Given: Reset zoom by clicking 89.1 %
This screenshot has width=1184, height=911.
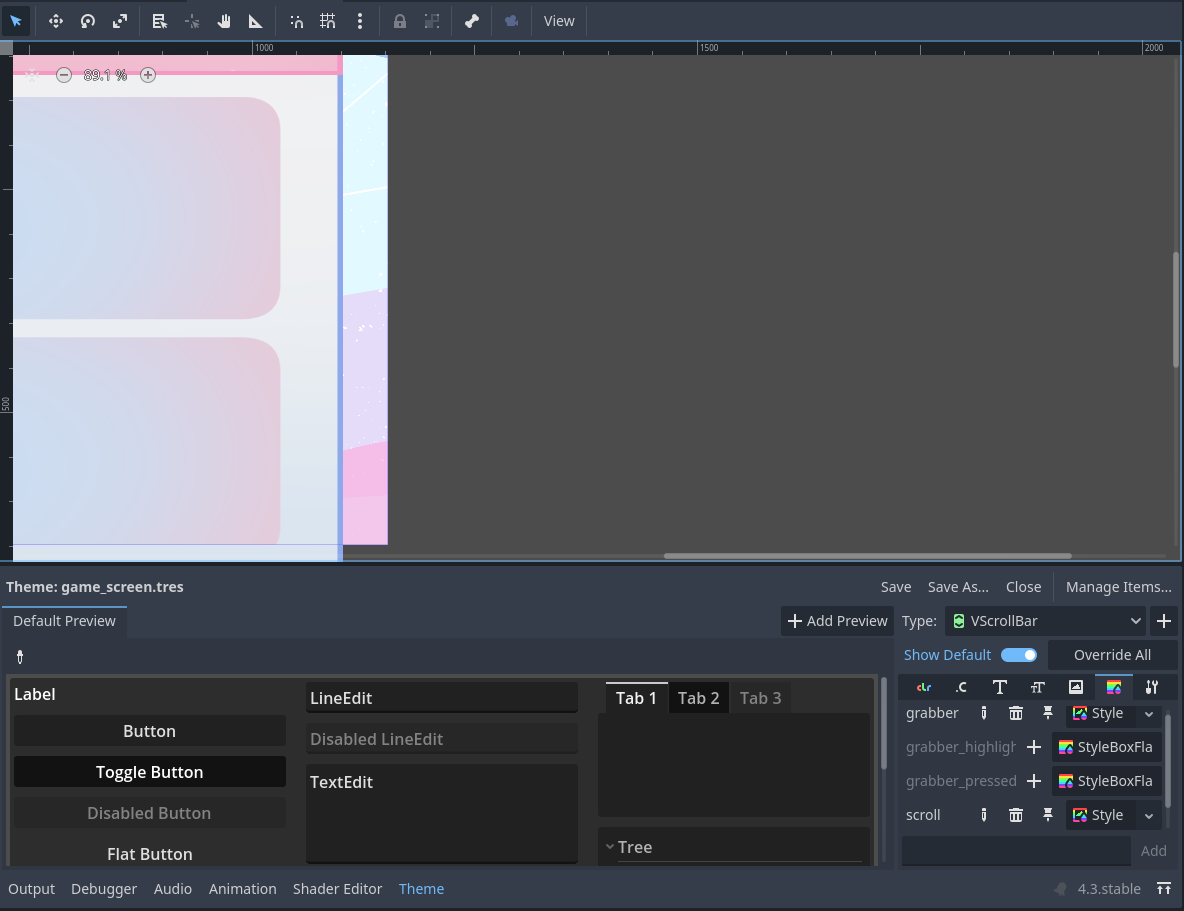Looking at the screenshot, I should click(105, 75).
